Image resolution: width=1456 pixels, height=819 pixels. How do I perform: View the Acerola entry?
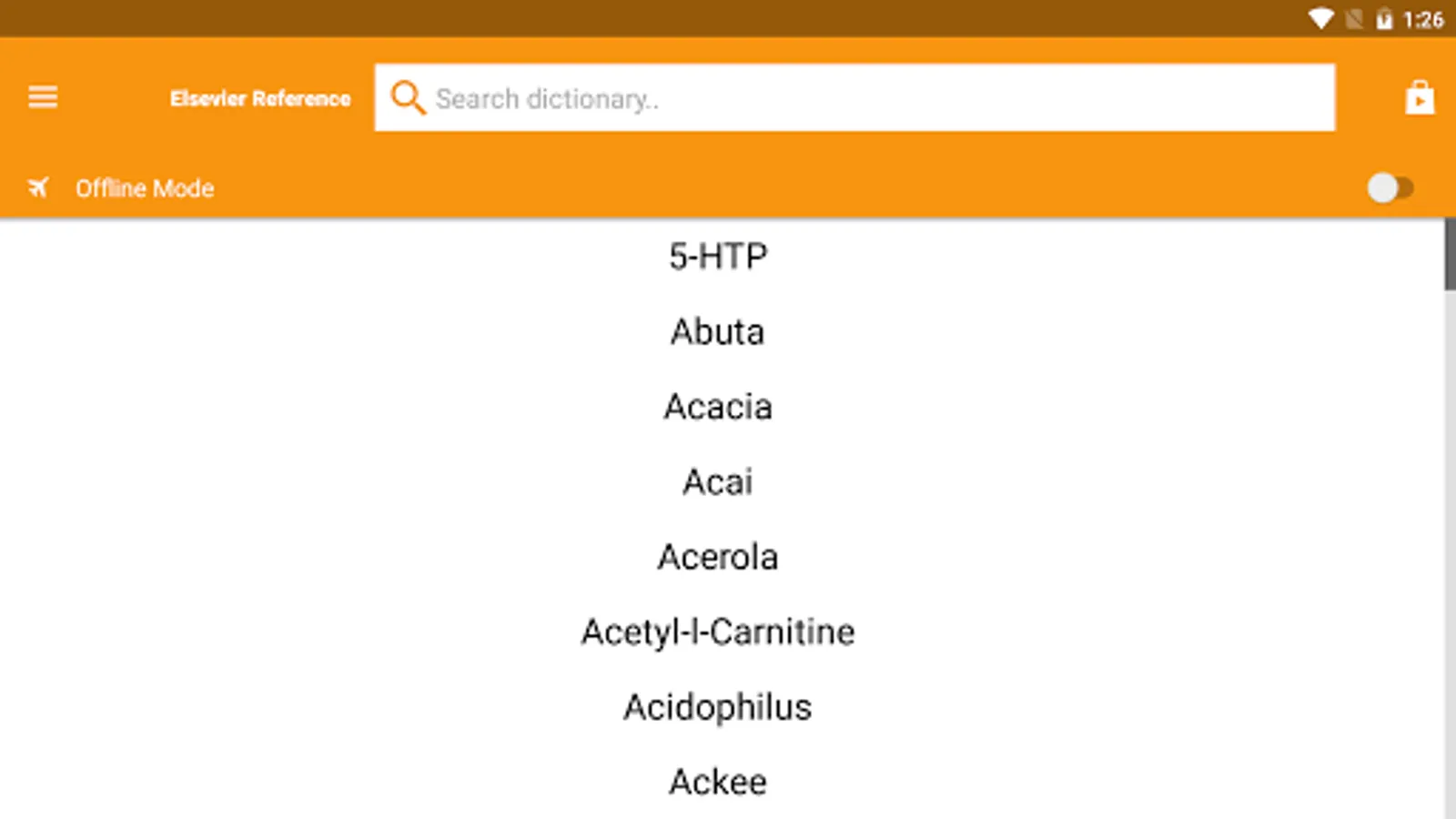point(718,557)
